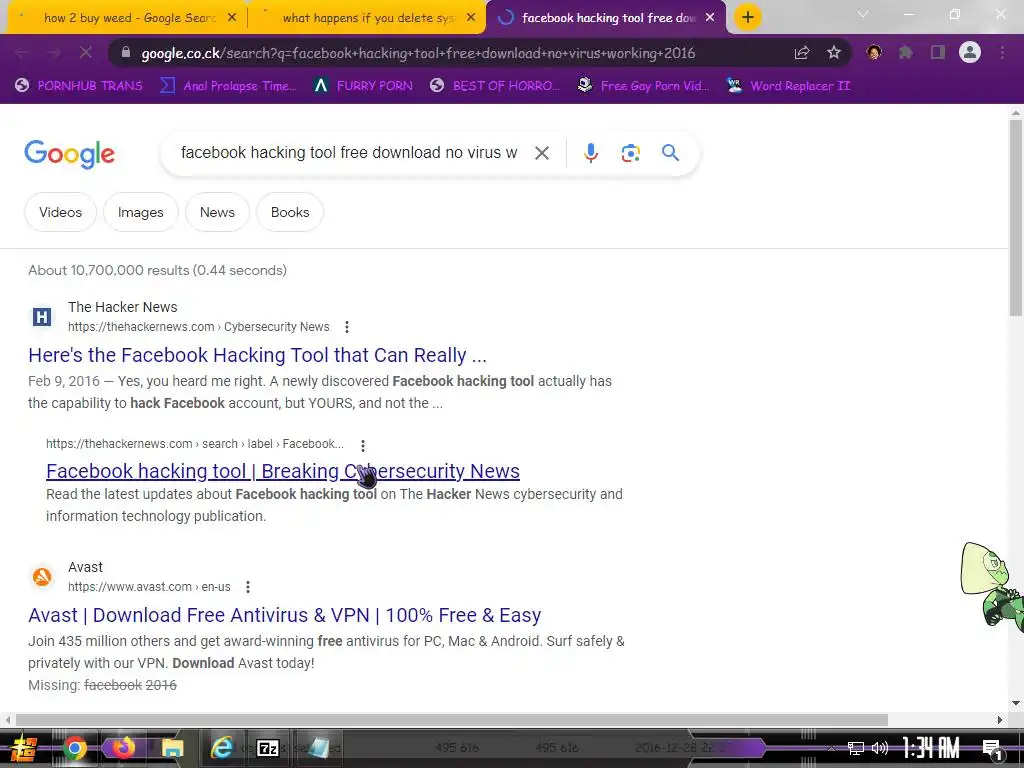Filter results by Videos

click(60, 212)
